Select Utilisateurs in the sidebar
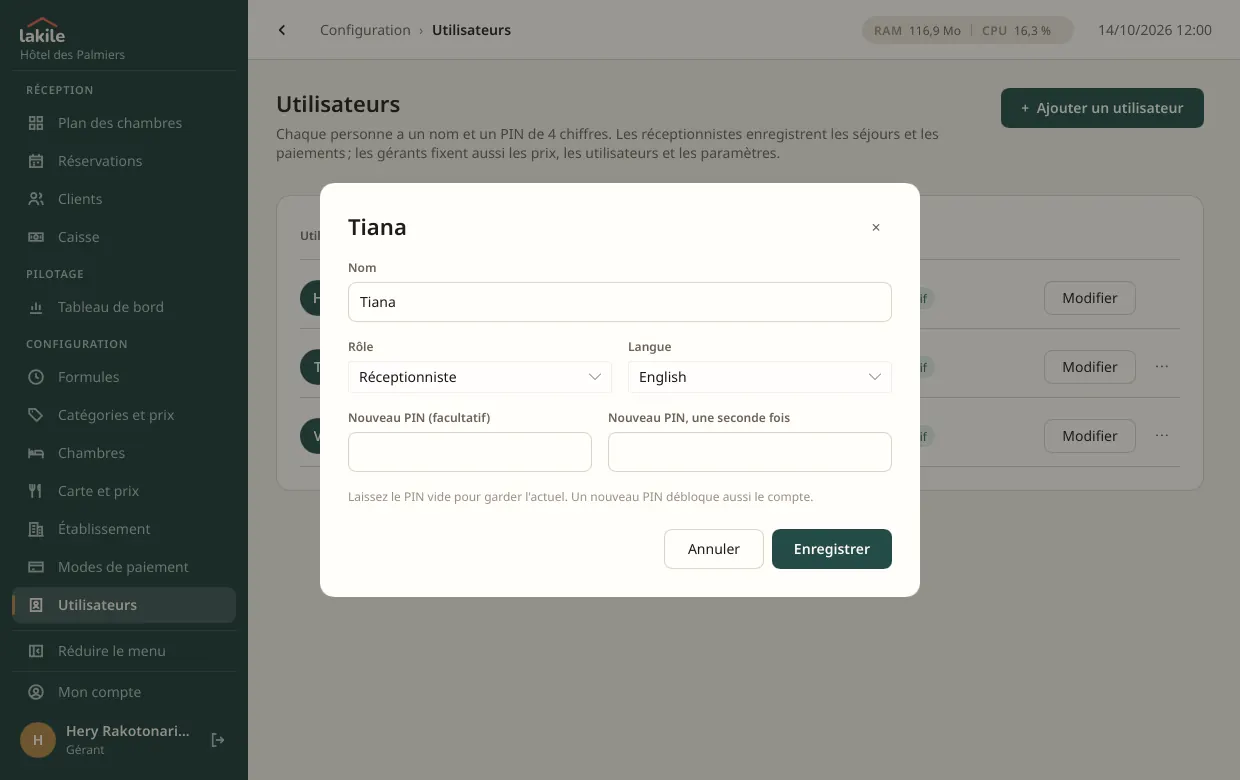Screen dimensions: 1240x780 124,605
